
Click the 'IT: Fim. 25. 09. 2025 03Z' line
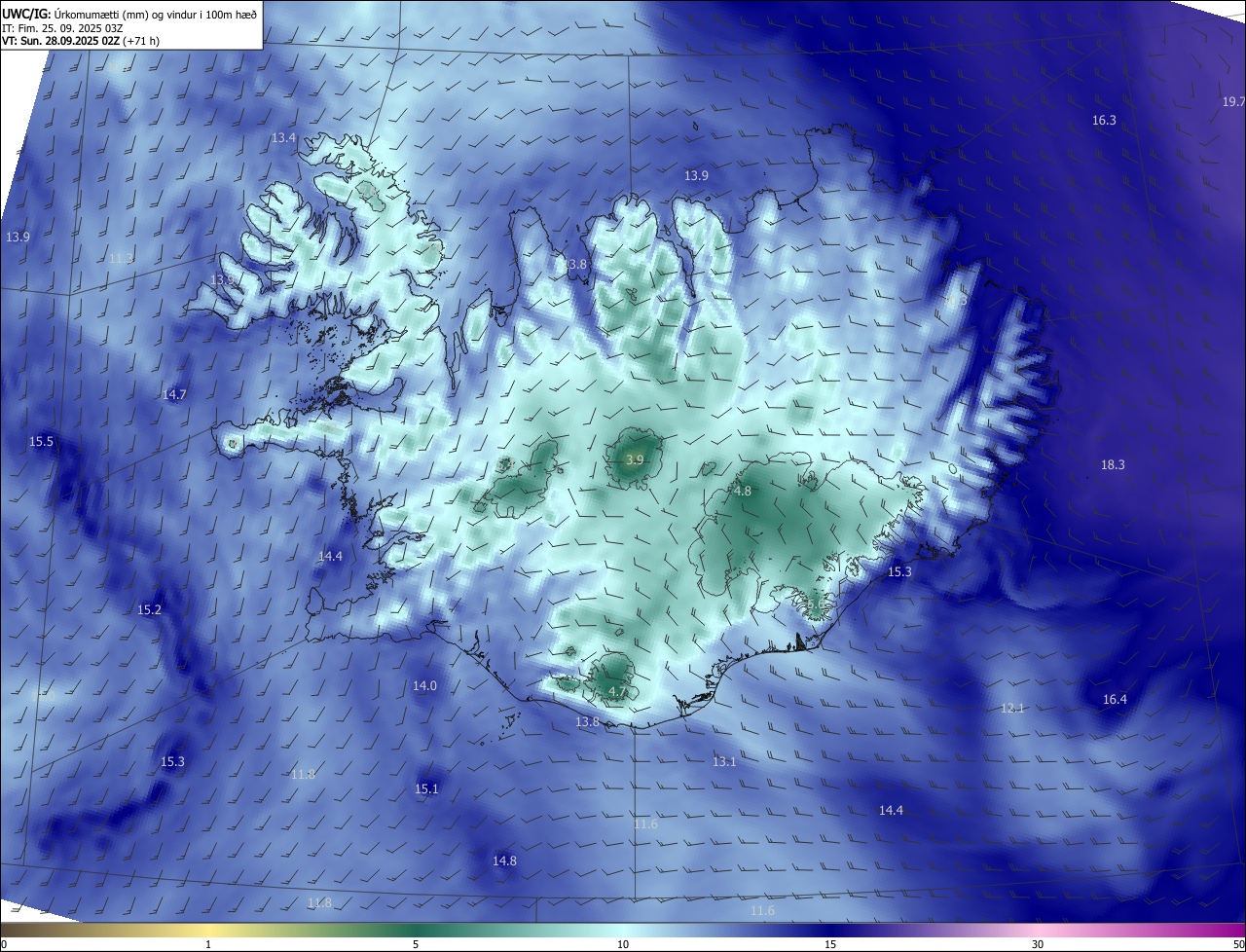(x=62, y=28)
